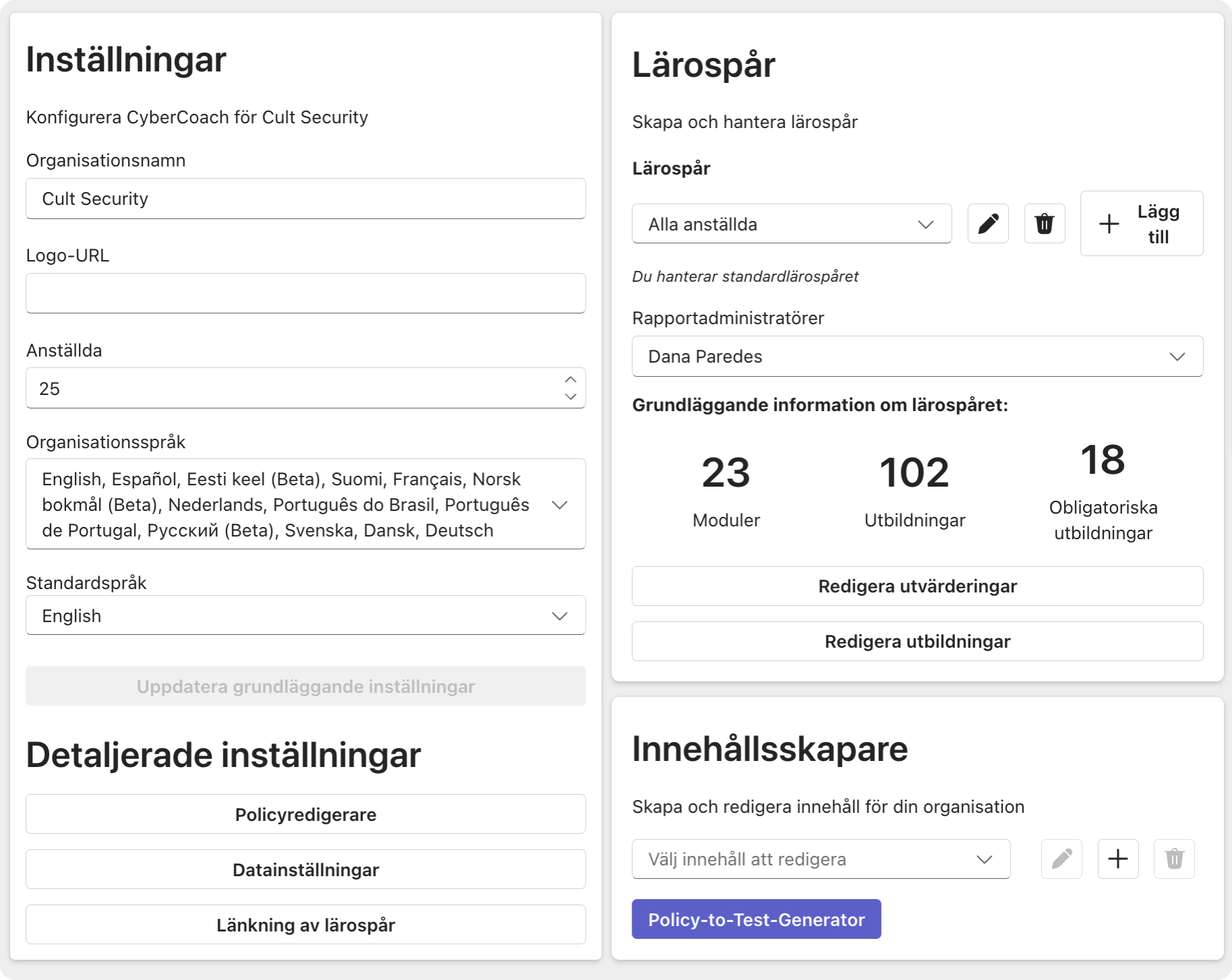Click pencil icon in Innehållsskapare section
The image size is (1232, 980).
(1061, 859)
